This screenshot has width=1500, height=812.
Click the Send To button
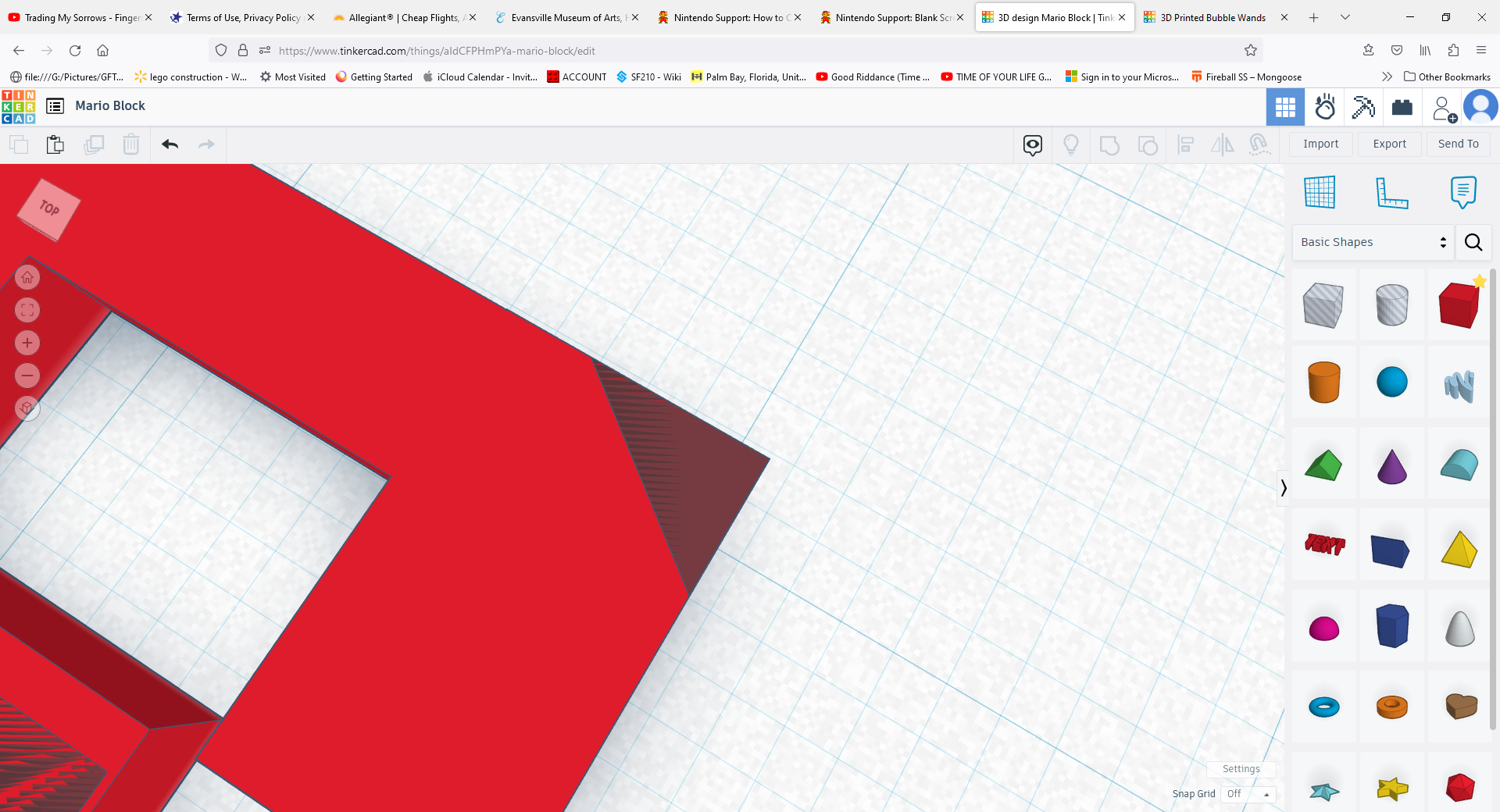click(1458, 144)
